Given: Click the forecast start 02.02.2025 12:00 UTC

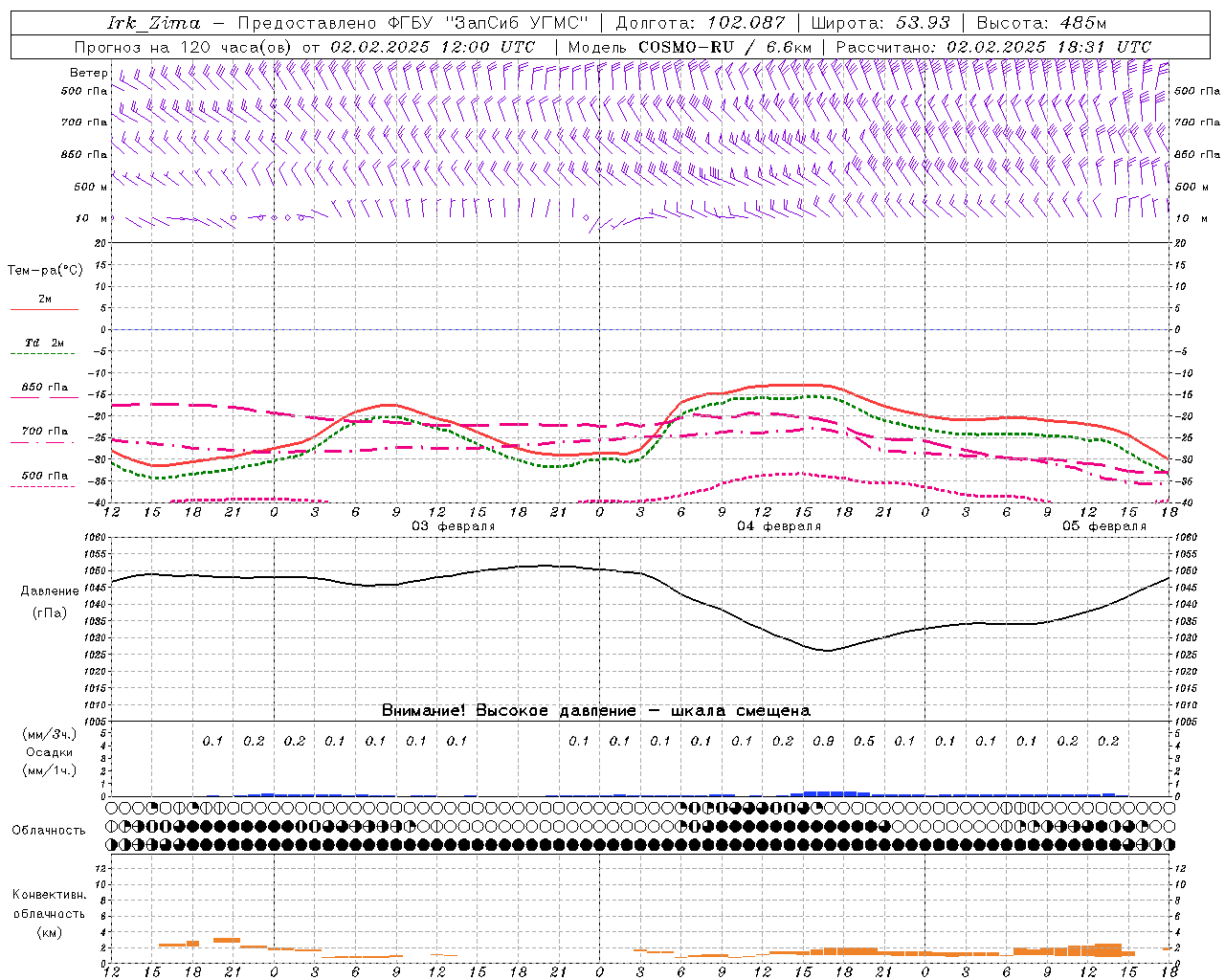Looking at the screenshot, I should (433, 47).
